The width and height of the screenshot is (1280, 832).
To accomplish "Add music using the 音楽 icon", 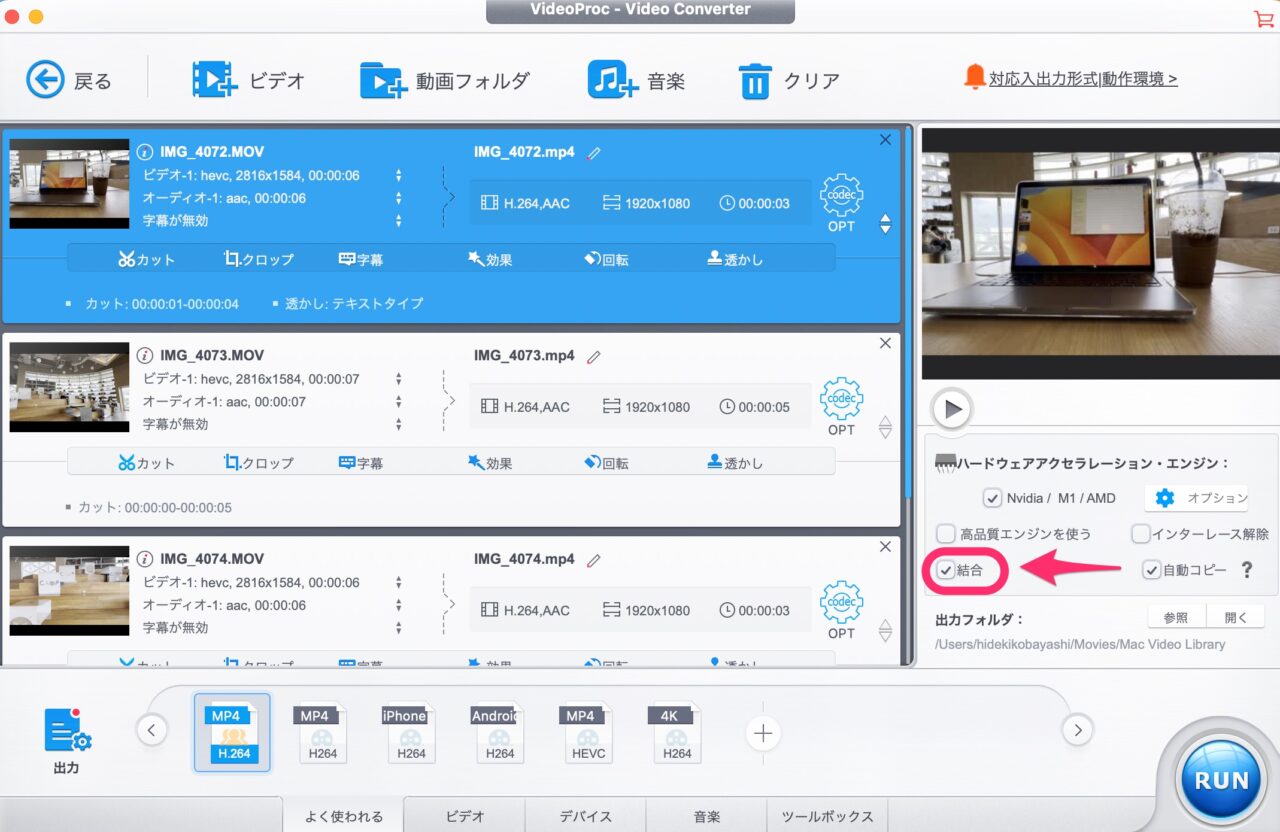I will tap(612, 80).
